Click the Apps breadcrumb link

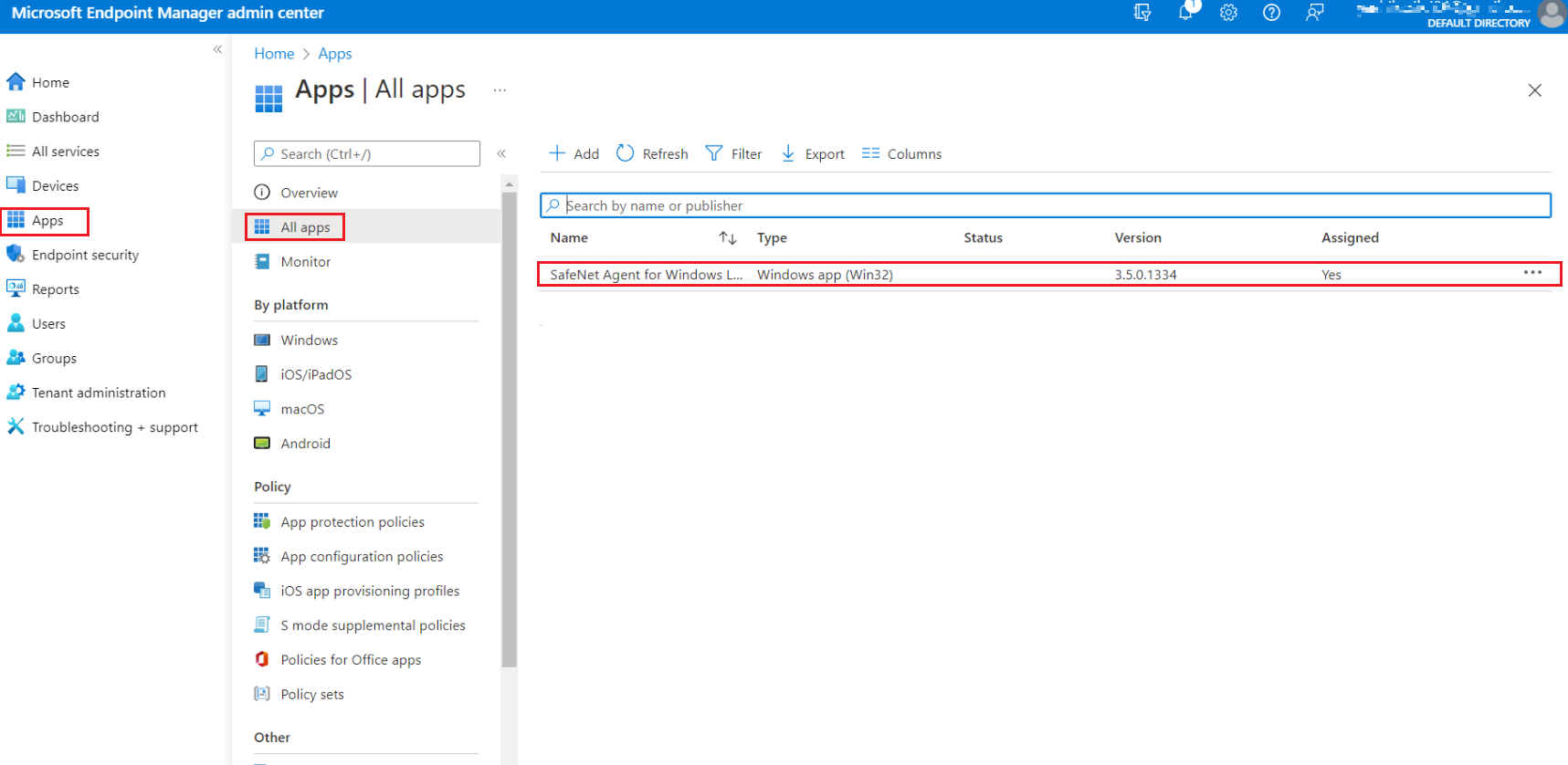coord(335,54)
